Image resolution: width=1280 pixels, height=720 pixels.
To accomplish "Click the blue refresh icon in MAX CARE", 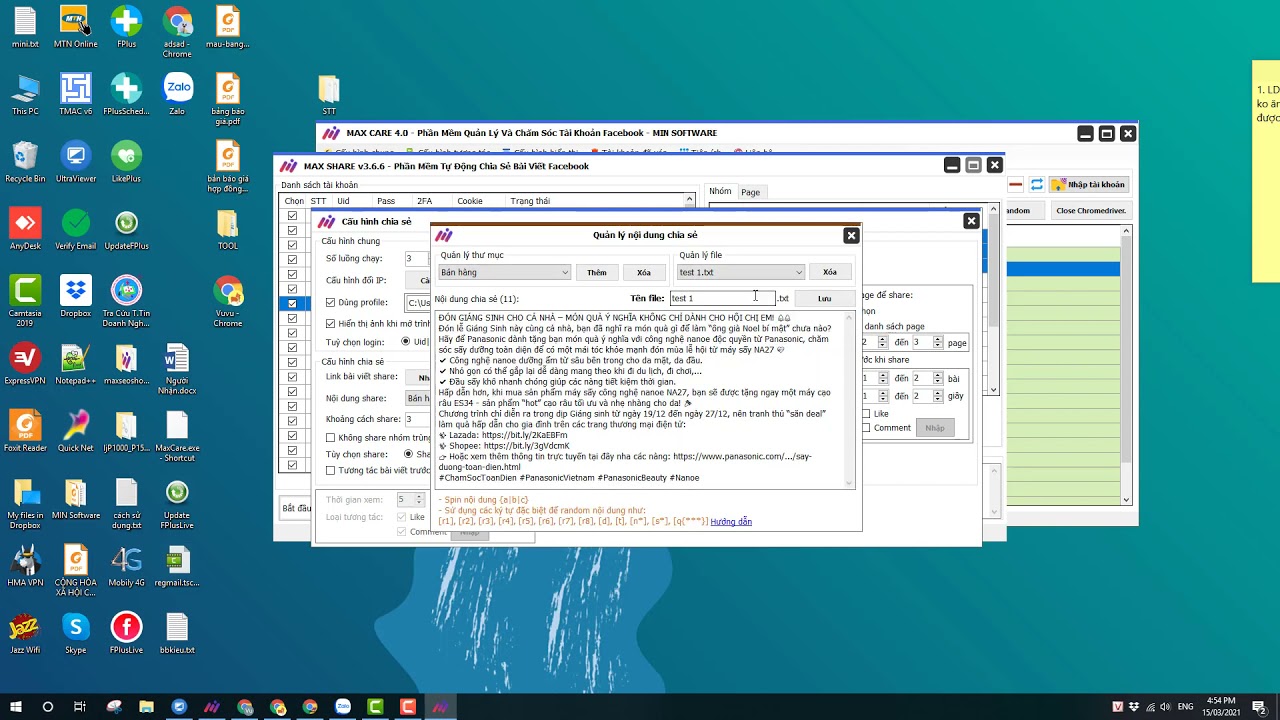I will pos(1037,184).
